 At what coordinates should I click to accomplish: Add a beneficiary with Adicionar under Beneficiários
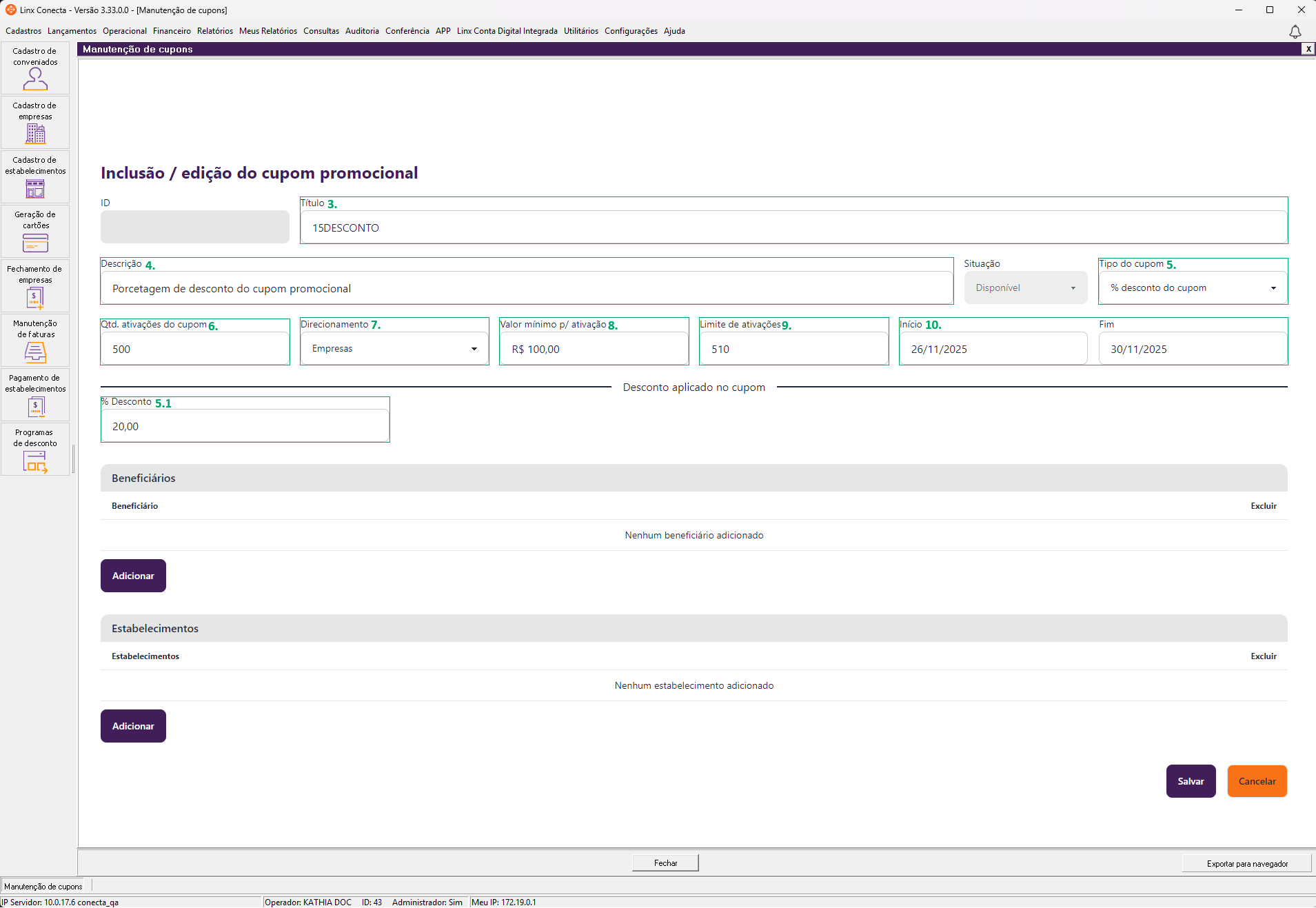pos(133,576)
